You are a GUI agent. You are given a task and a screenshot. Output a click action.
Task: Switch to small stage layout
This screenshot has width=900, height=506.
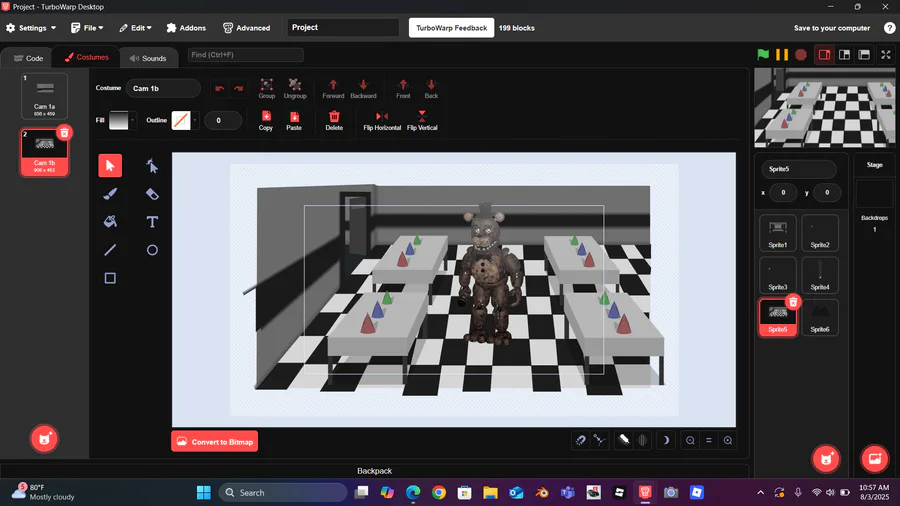pyautogui.click(x=824, y=55)
